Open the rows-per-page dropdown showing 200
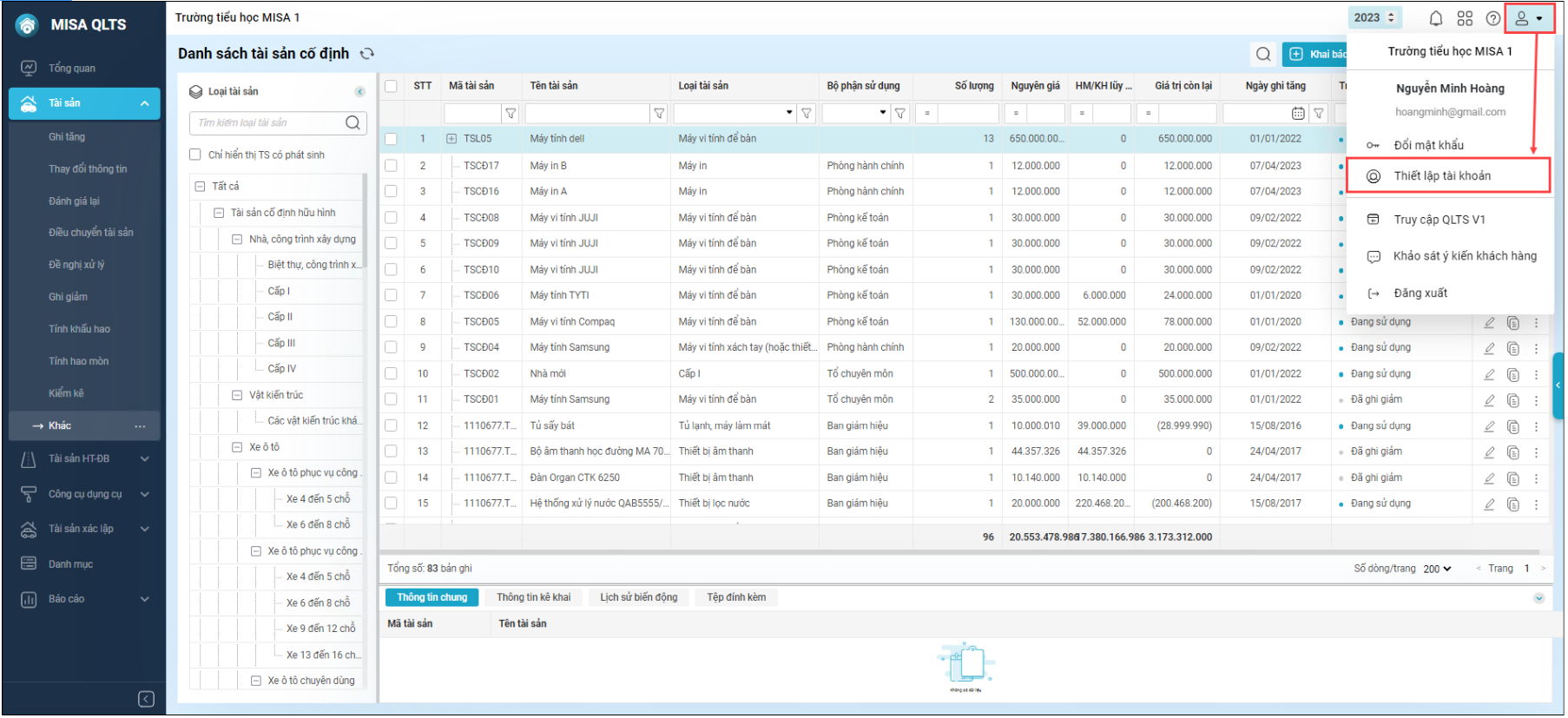The height and width of the screenshot is (718, 1568). (x=1437, y=569)
